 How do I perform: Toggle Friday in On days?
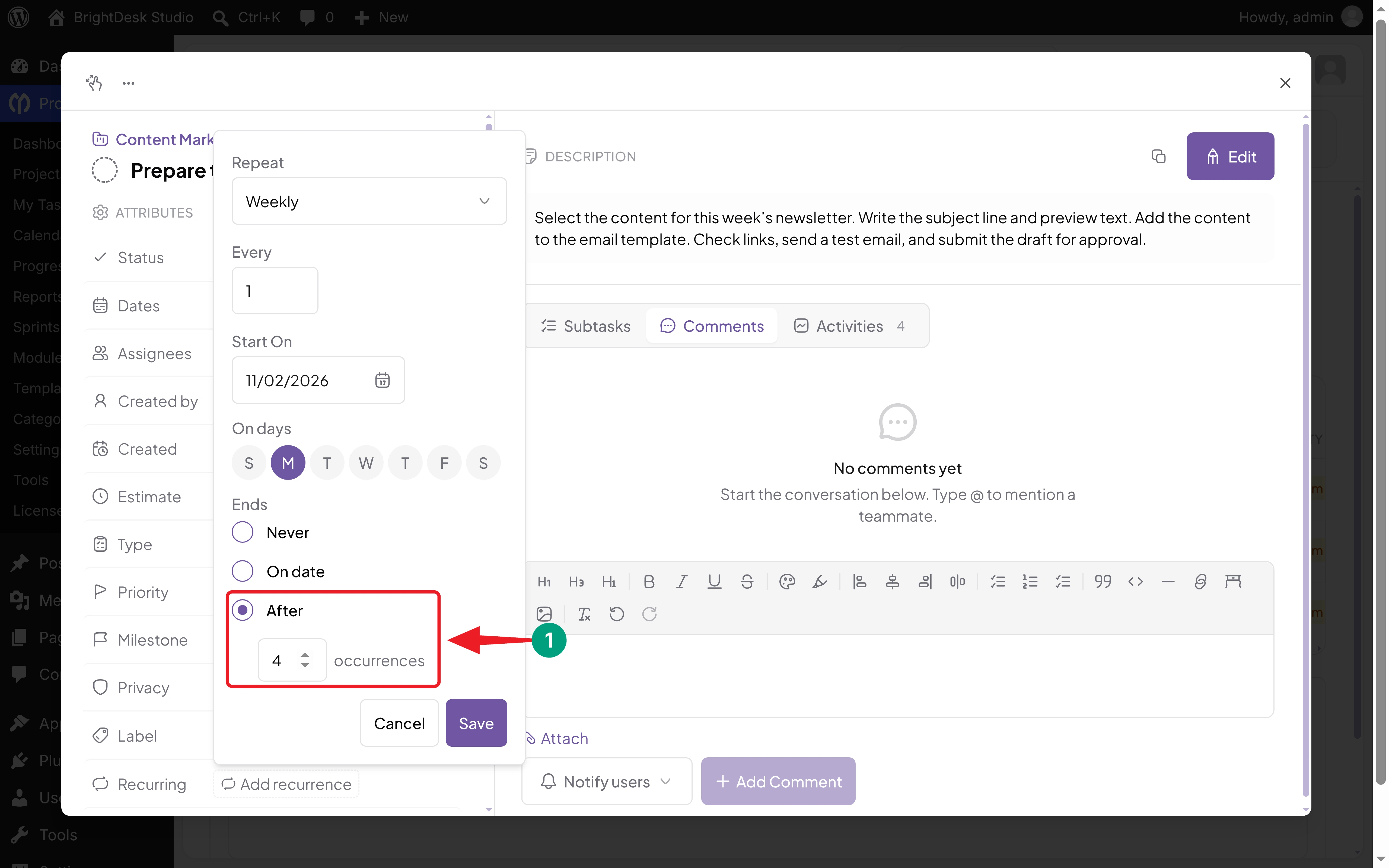444,463
